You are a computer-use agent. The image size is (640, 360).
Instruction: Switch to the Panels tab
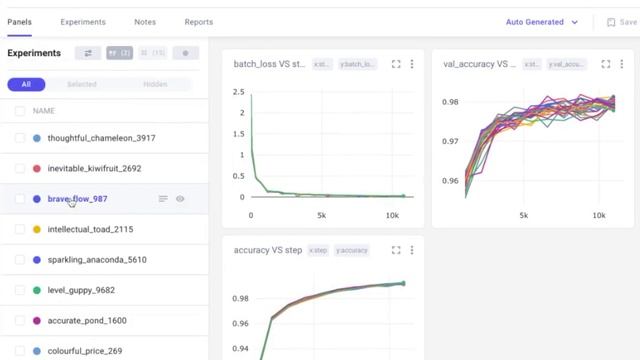point(20,22)
